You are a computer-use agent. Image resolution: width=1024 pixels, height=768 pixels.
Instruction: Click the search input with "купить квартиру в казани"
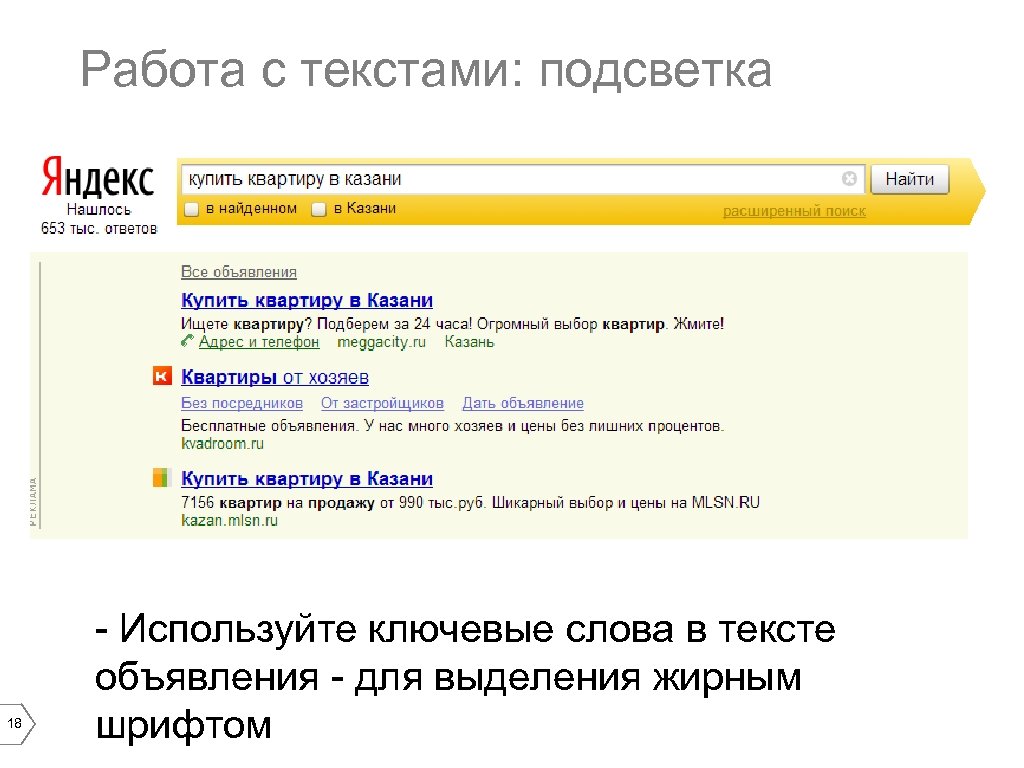click(522, 179)
